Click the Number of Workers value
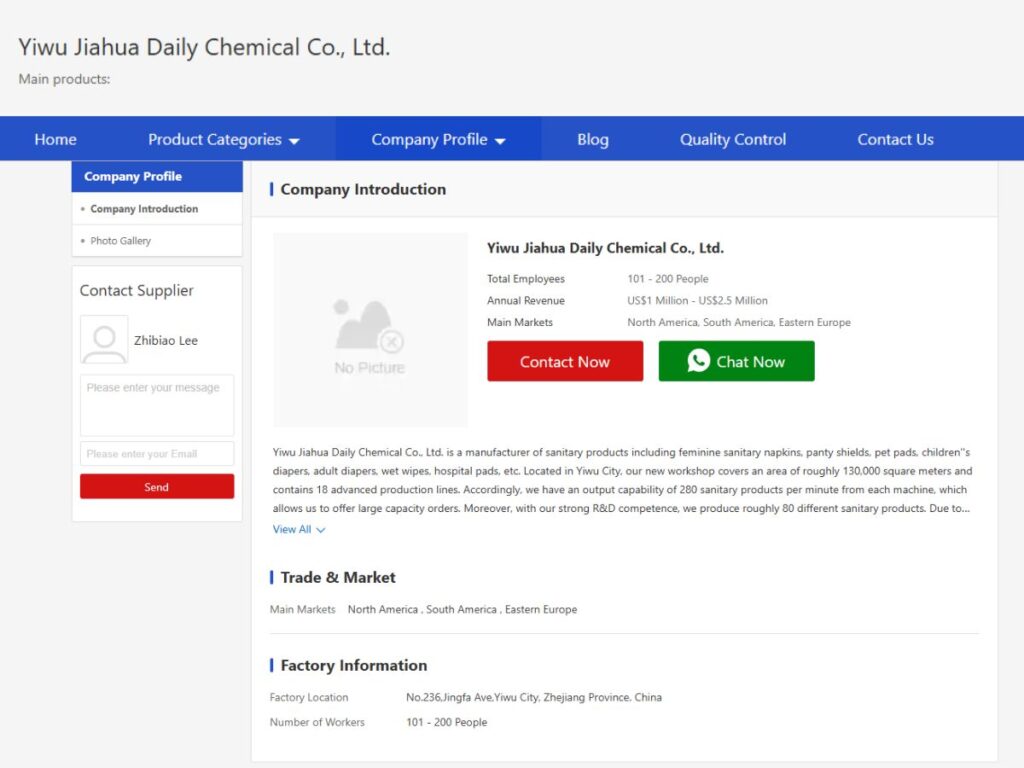Viewport: 1024px width, 768px height. coord(447,722)
